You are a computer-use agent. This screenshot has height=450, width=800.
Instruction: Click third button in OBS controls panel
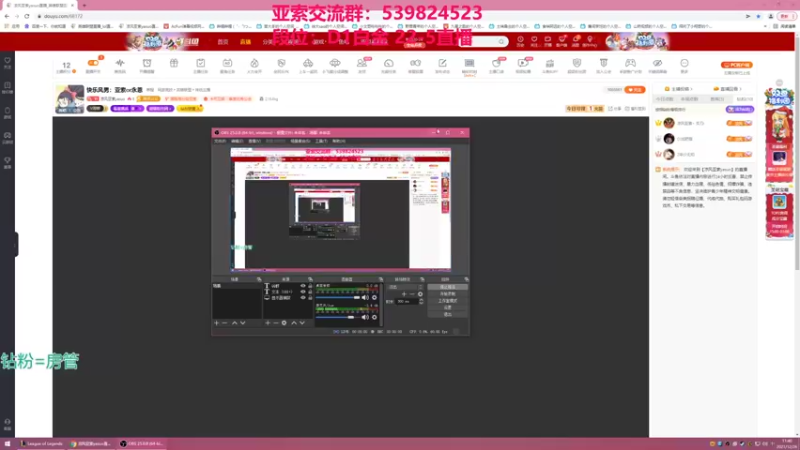point(447,301)
